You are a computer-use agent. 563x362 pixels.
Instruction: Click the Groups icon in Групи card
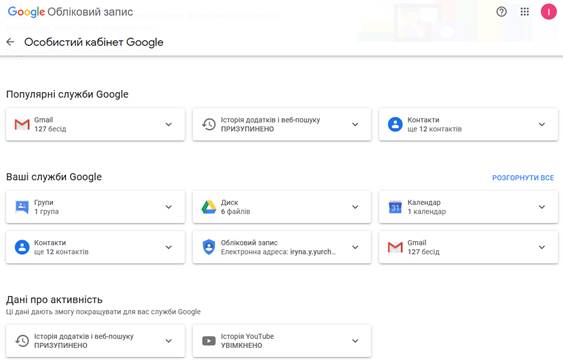coord(22,207)
